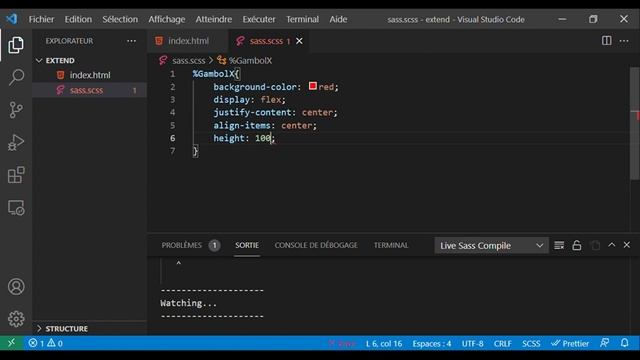The image size is (640, 360).
Task: Open Remote Explorer view
Action: coord(16,207)
